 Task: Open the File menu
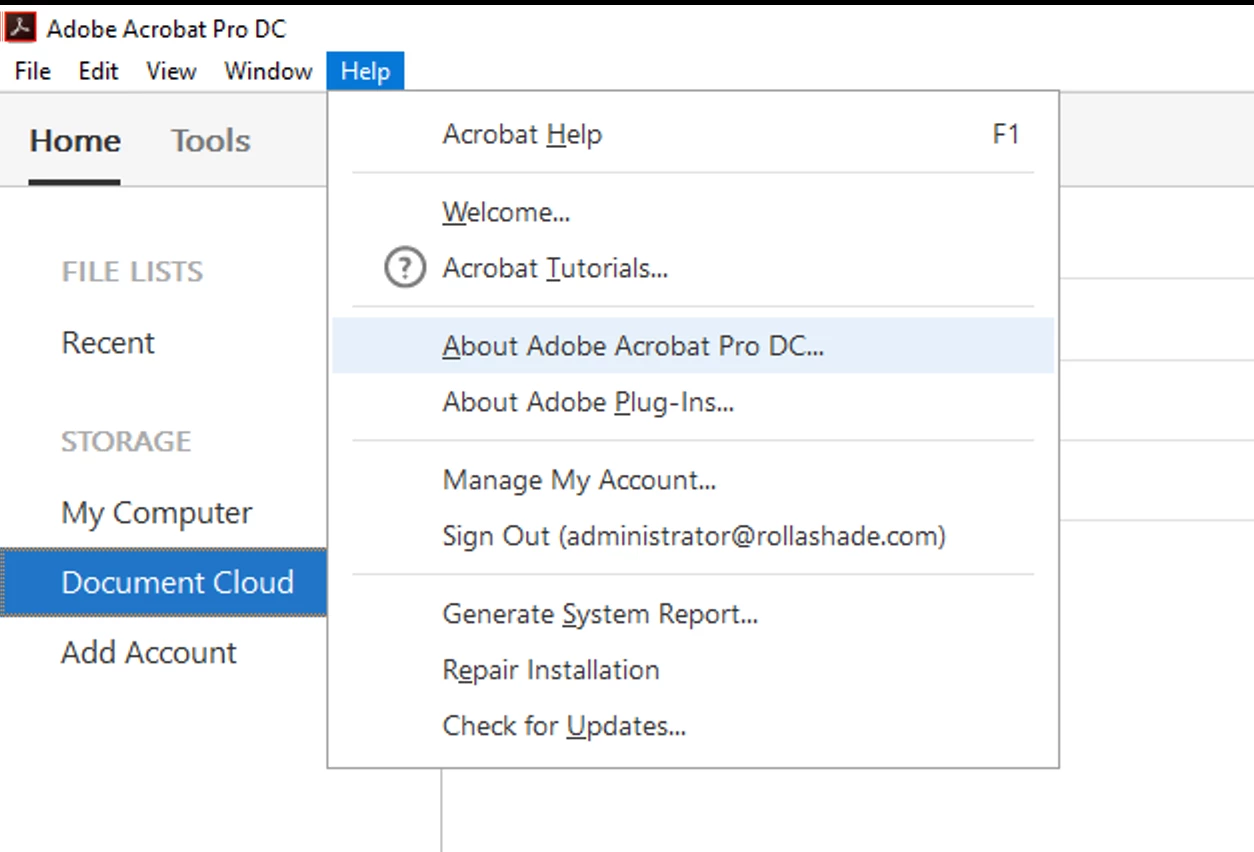33,71
